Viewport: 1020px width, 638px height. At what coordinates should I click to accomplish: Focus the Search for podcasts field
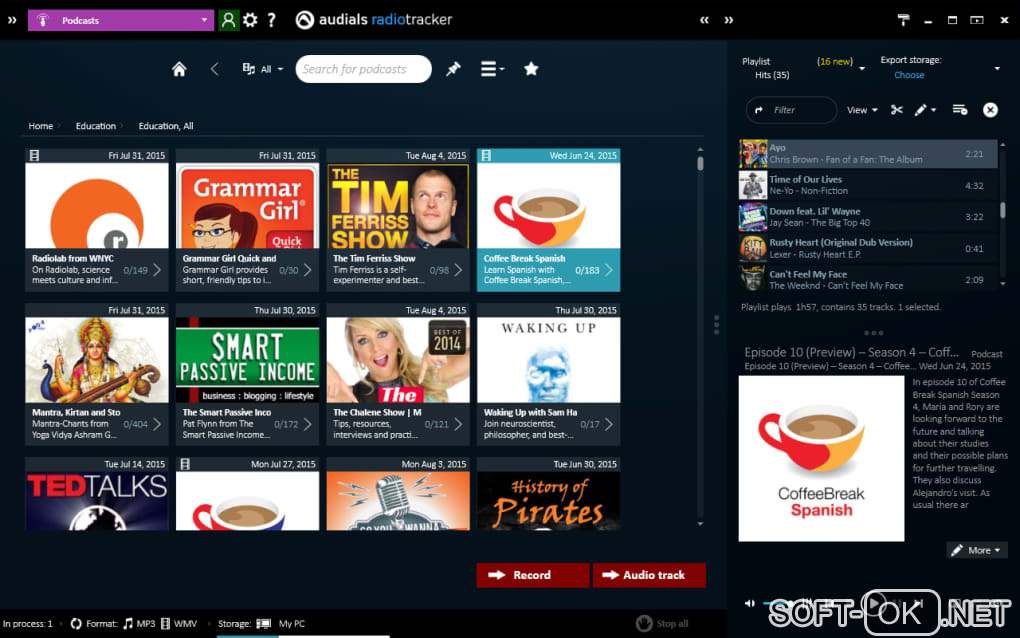click(x=363, y=69)
